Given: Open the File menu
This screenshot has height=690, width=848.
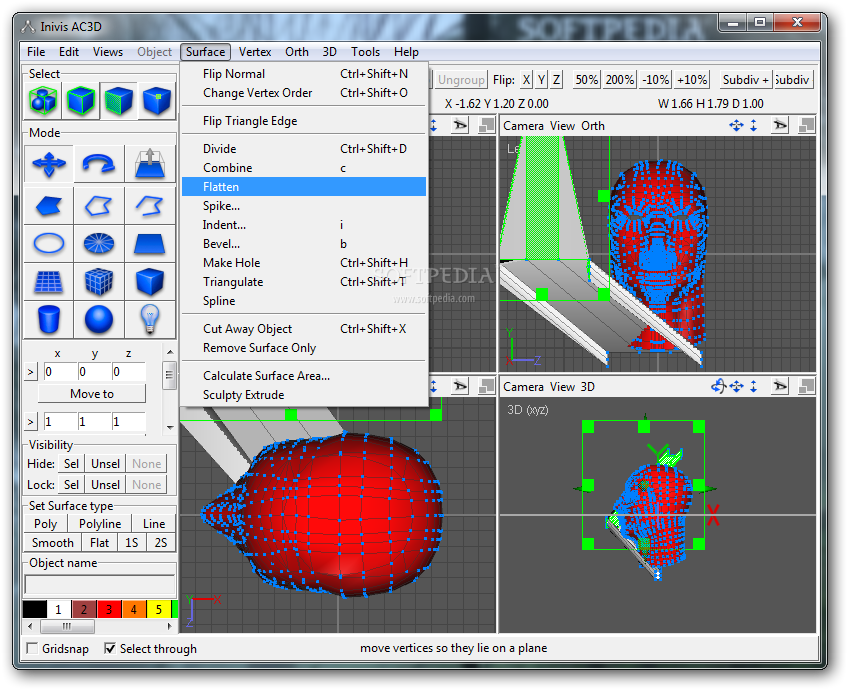Looking at the screenshot, I should pos(36,52).
